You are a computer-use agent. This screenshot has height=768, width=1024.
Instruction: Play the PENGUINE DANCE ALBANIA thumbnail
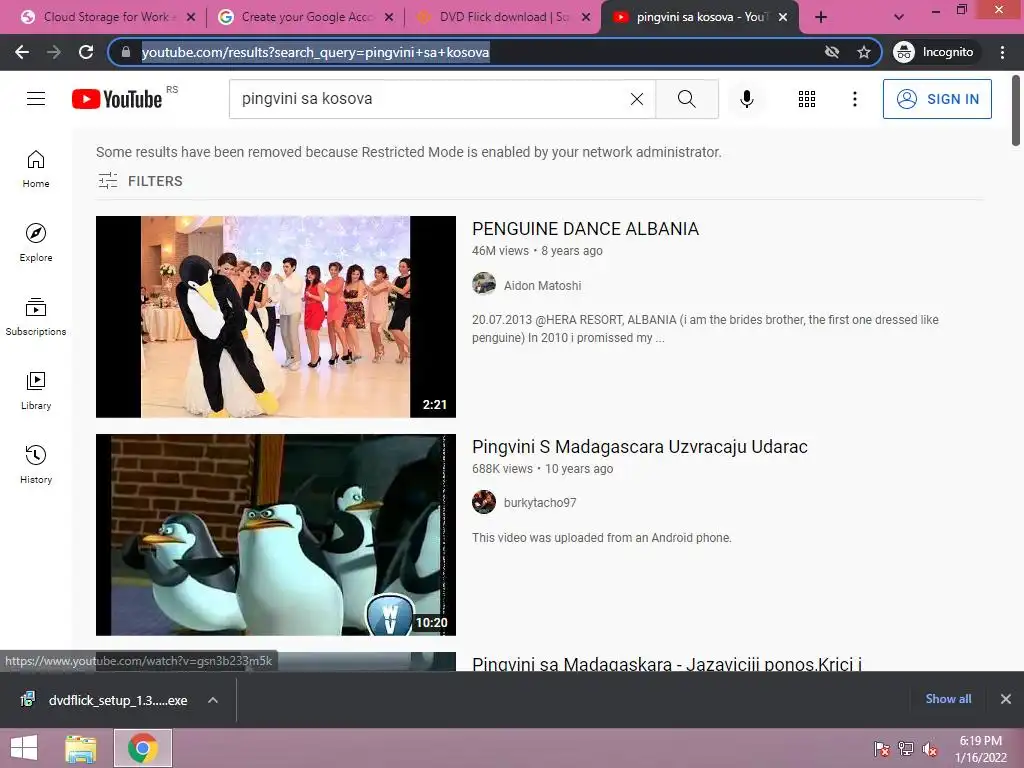[x=276, y=317]
